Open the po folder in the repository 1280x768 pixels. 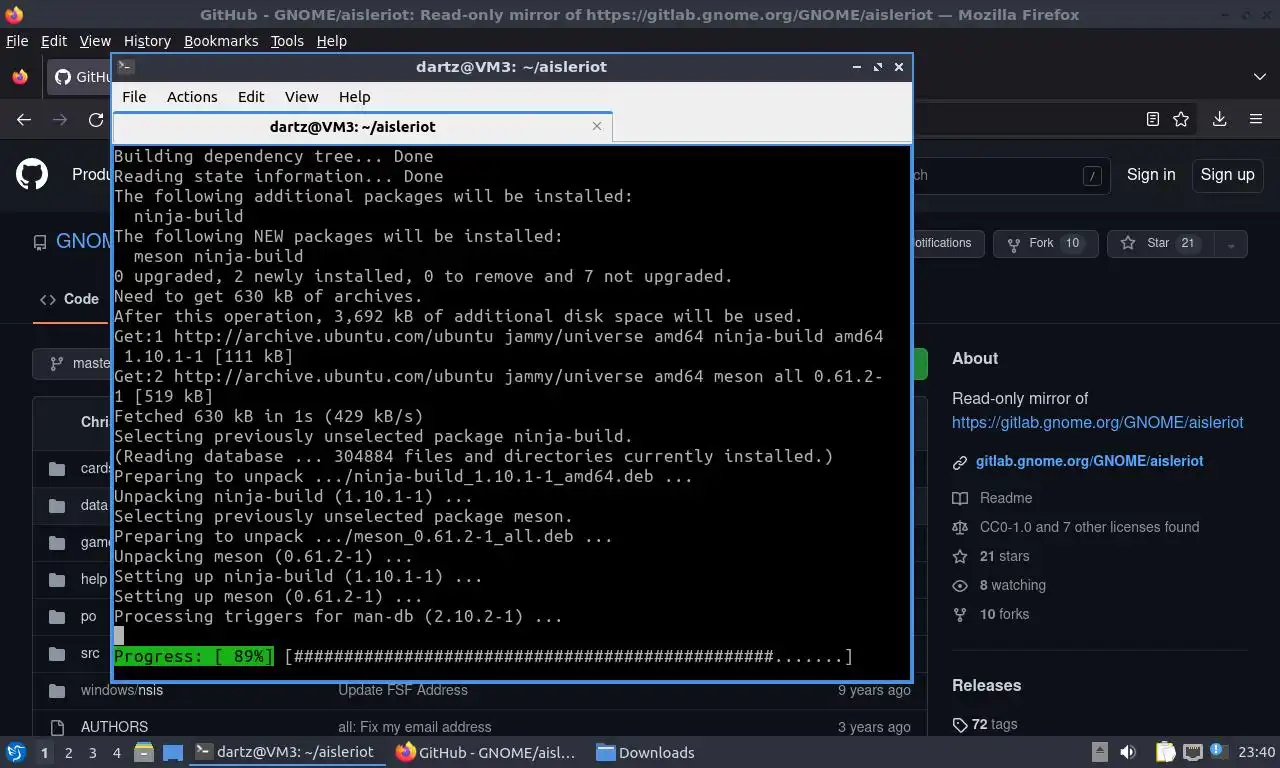(89, 616)
